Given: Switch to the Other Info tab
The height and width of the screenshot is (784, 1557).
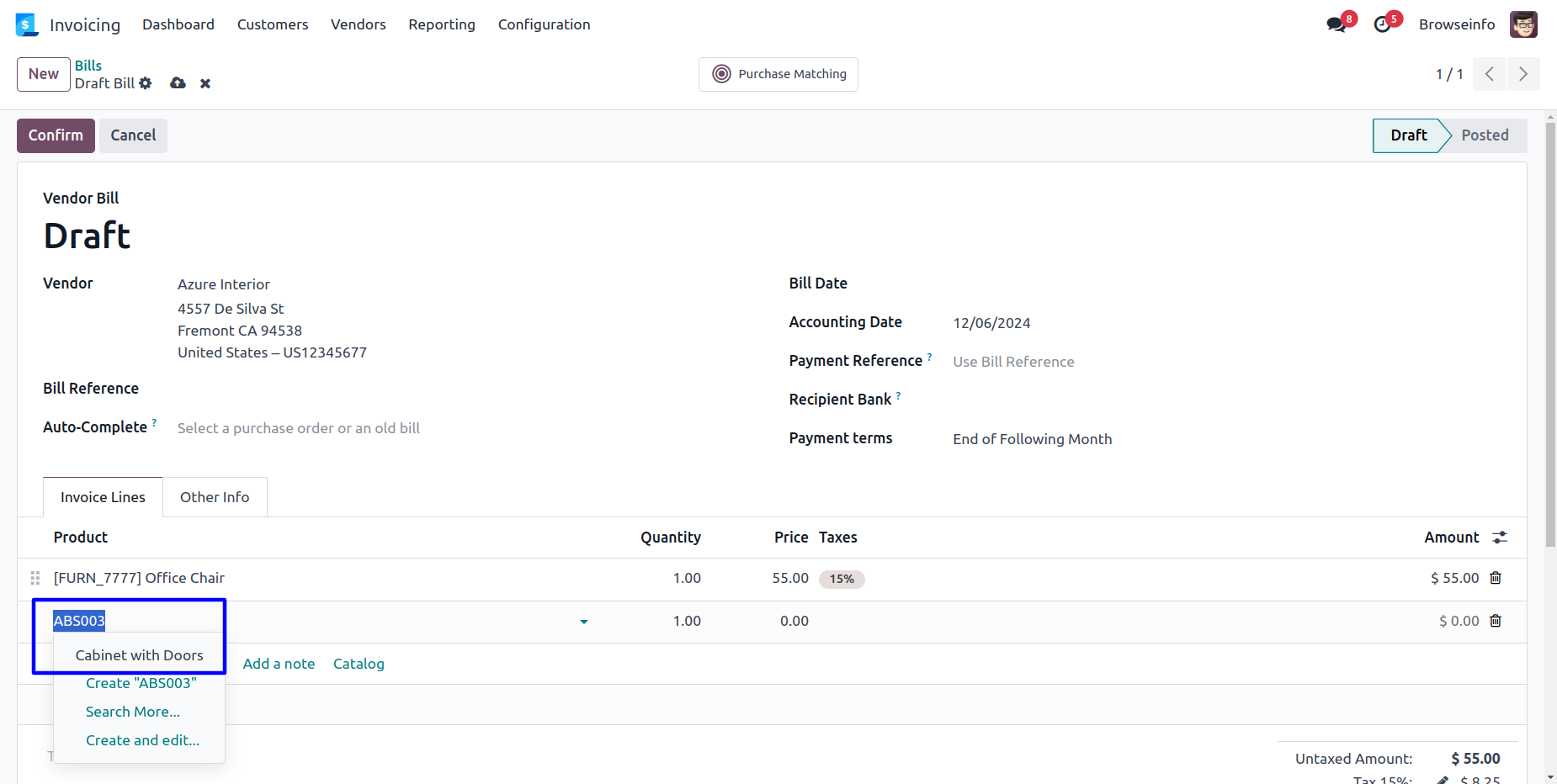Looking at the screenshot, I should click(215, 497).
